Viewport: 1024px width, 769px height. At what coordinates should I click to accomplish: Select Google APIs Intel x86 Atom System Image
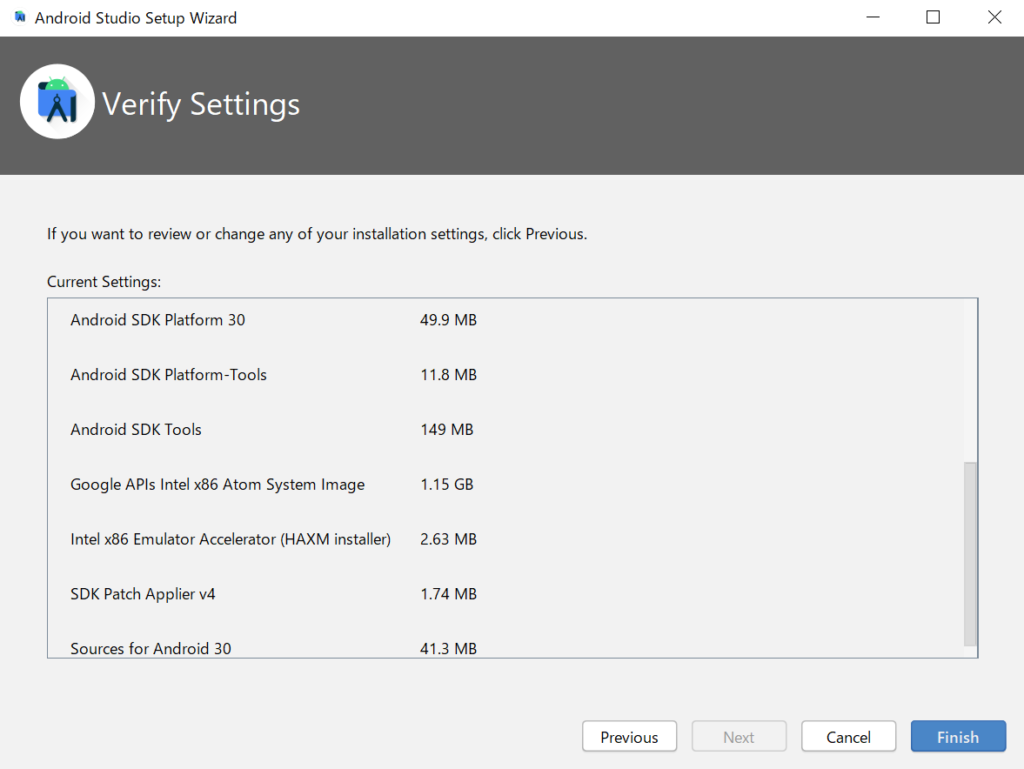(217, 484)
